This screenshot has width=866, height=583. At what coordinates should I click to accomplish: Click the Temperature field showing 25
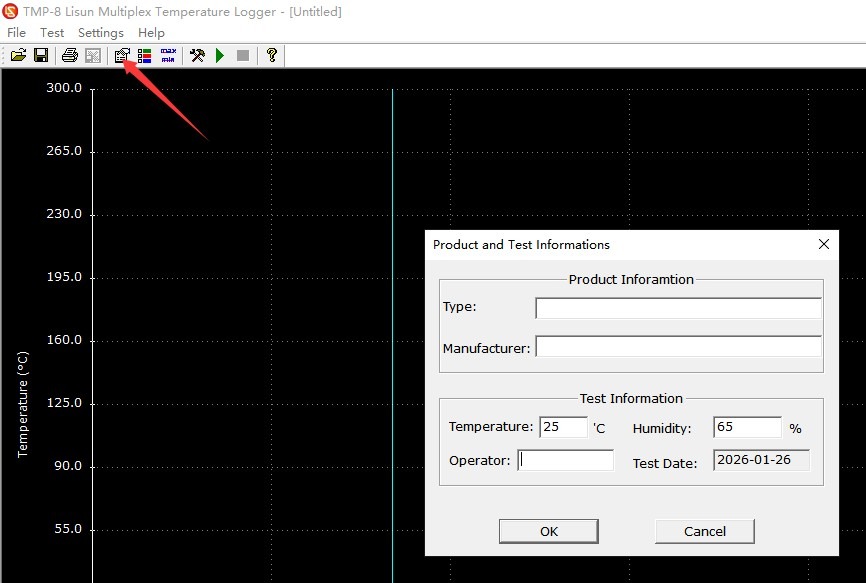coord(563,427)
